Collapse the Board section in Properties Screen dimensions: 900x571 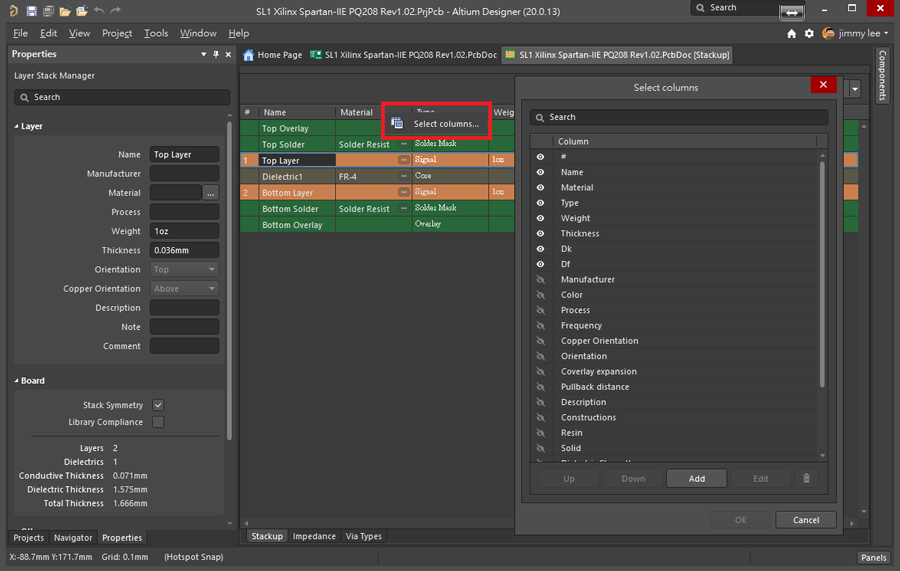pos(17,381)
